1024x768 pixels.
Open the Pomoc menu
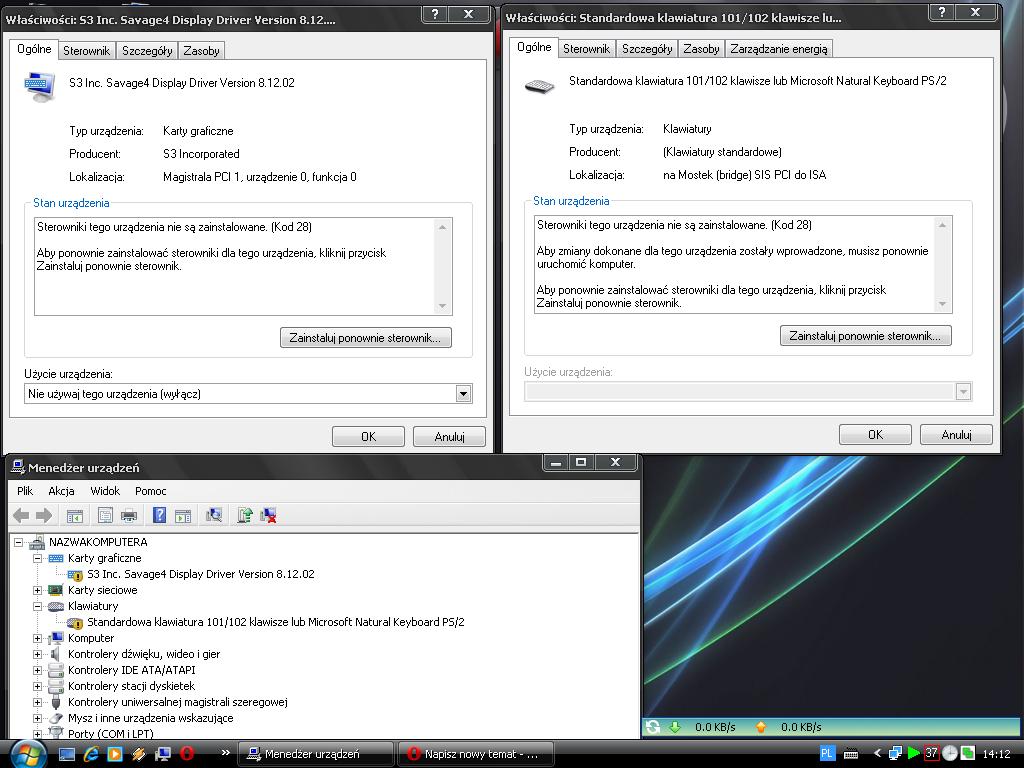pos(151,491)
